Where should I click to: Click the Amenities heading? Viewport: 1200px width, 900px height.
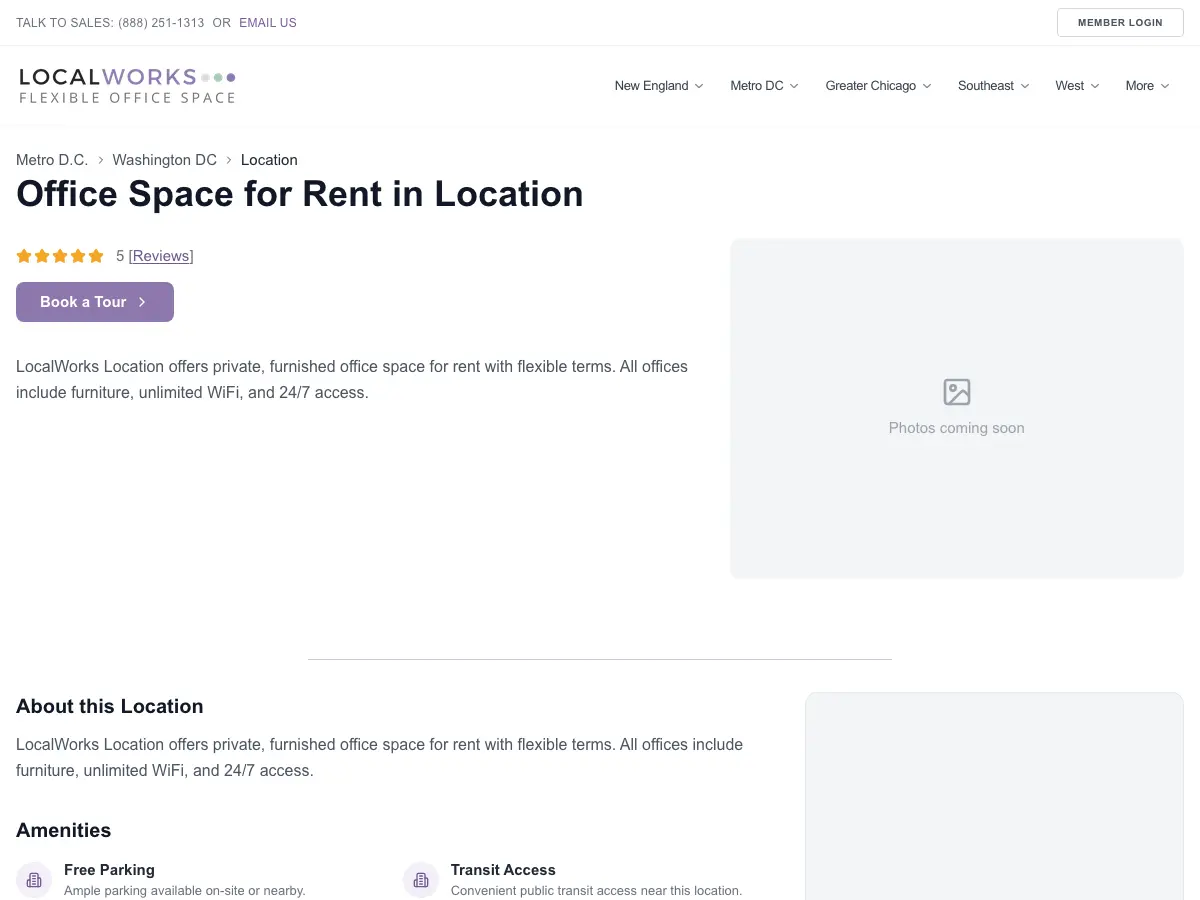pos(64,830)
